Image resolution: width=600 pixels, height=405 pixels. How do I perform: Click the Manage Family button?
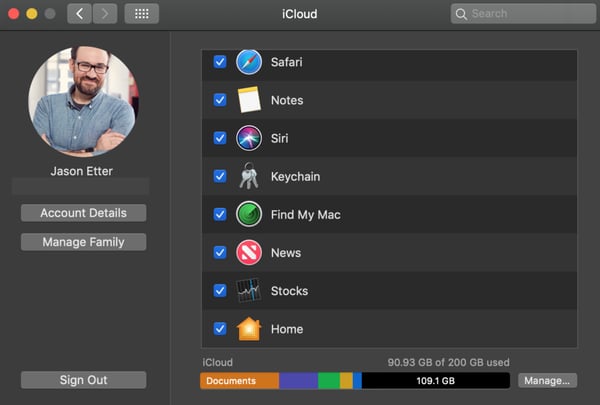[83, 242]
